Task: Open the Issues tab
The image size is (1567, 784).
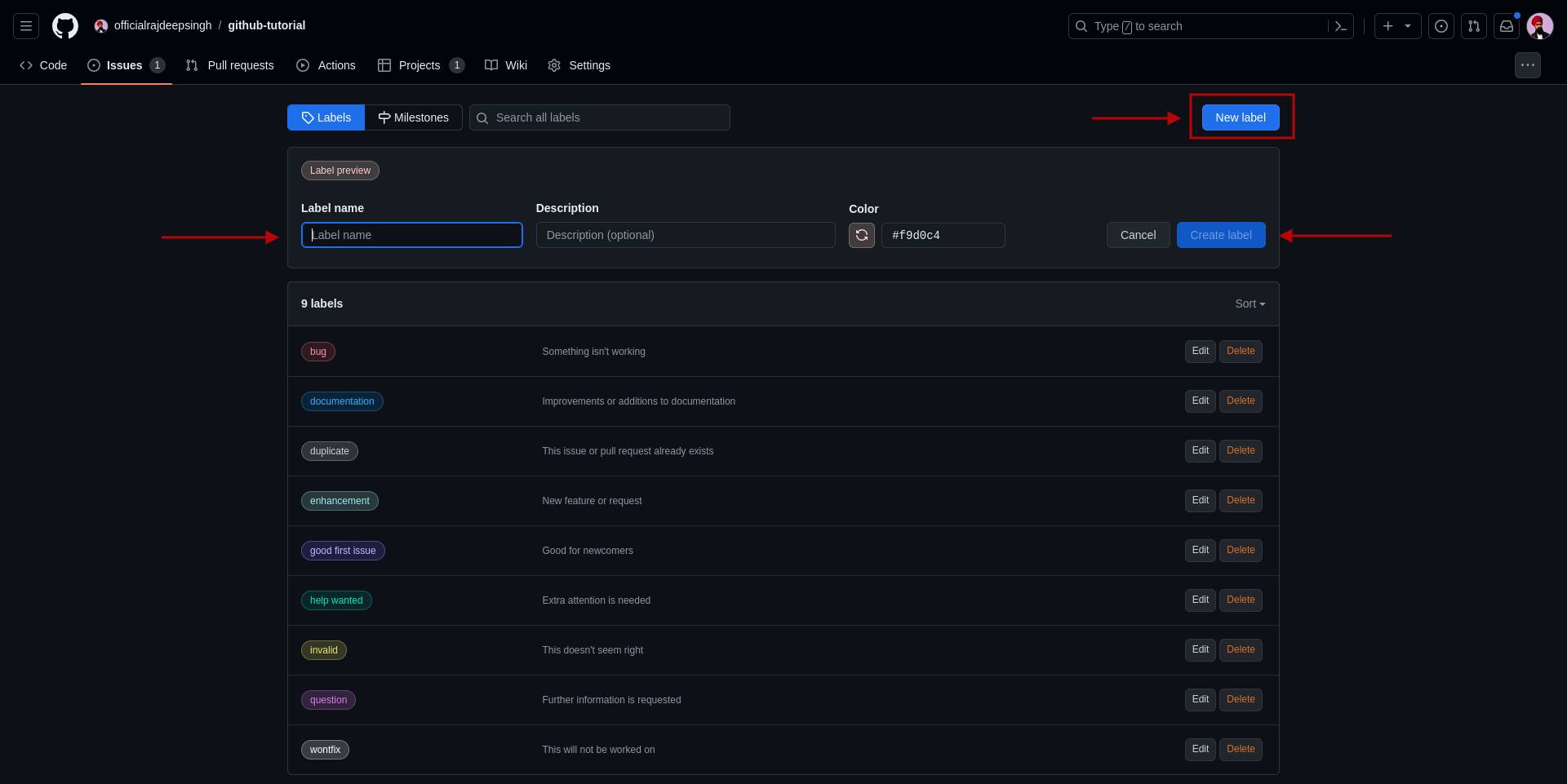Action: click(x=127, y=65)
